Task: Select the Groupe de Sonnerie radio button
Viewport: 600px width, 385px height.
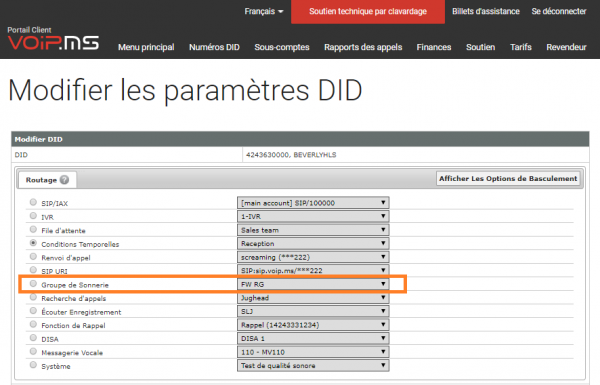Action: (x=33, y=284)
